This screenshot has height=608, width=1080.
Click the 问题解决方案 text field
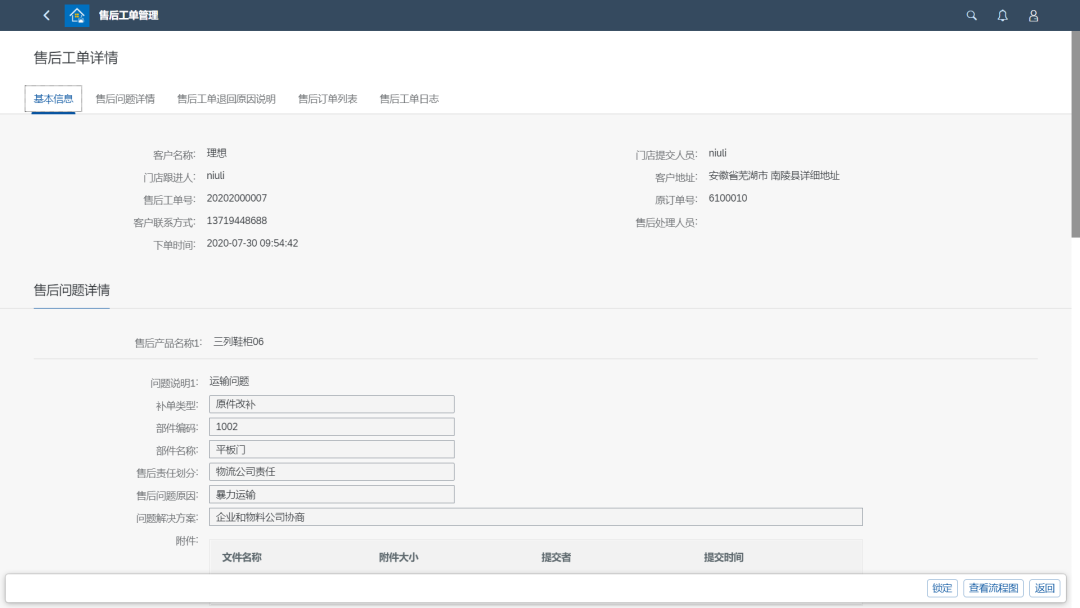point(535,517)
